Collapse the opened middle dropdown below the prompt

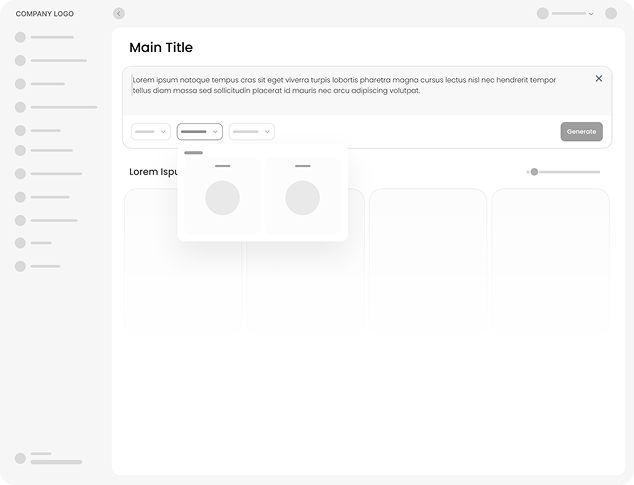tap(200, 131)
